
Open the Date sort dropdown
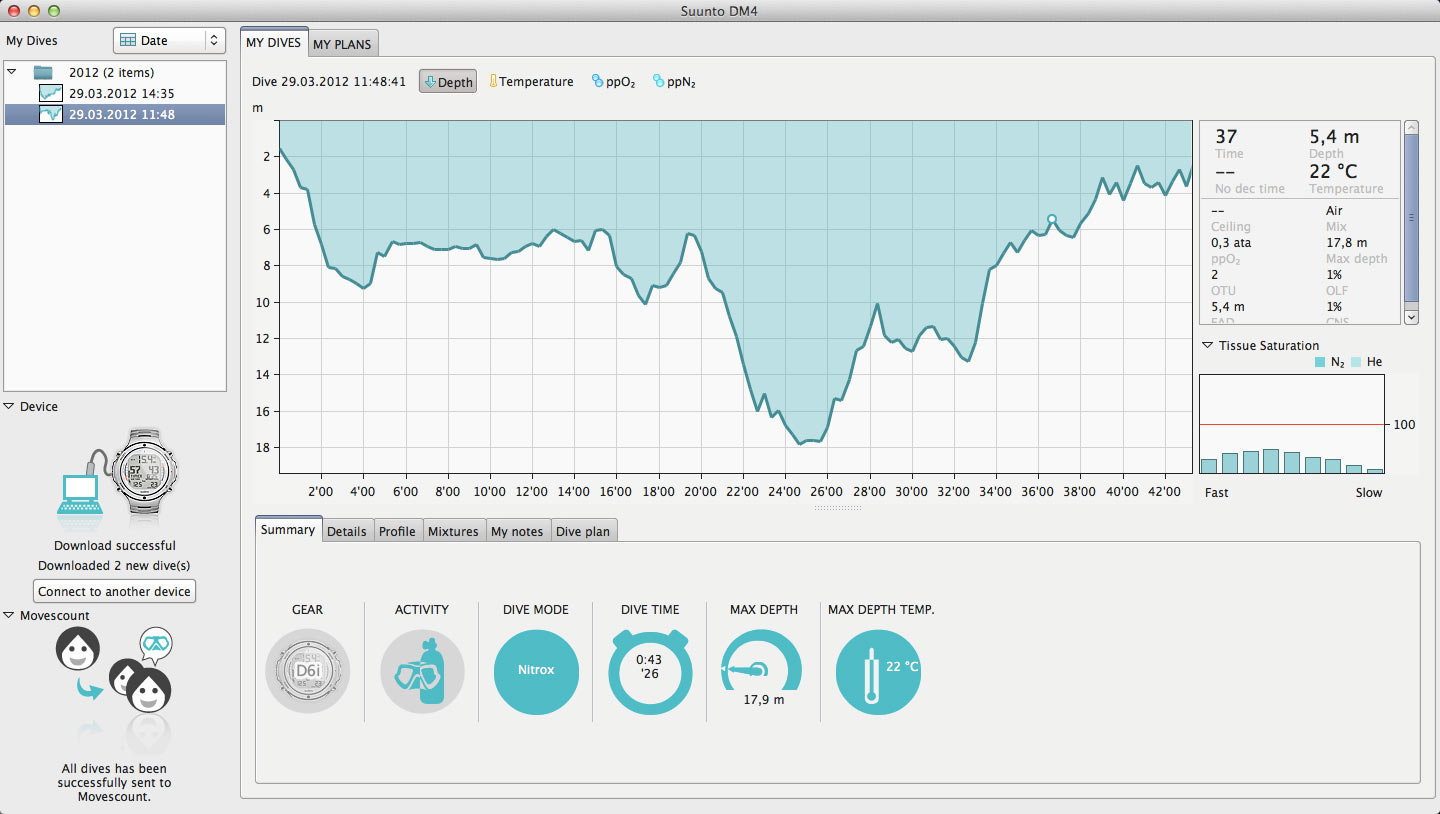(x=169, y=41)
